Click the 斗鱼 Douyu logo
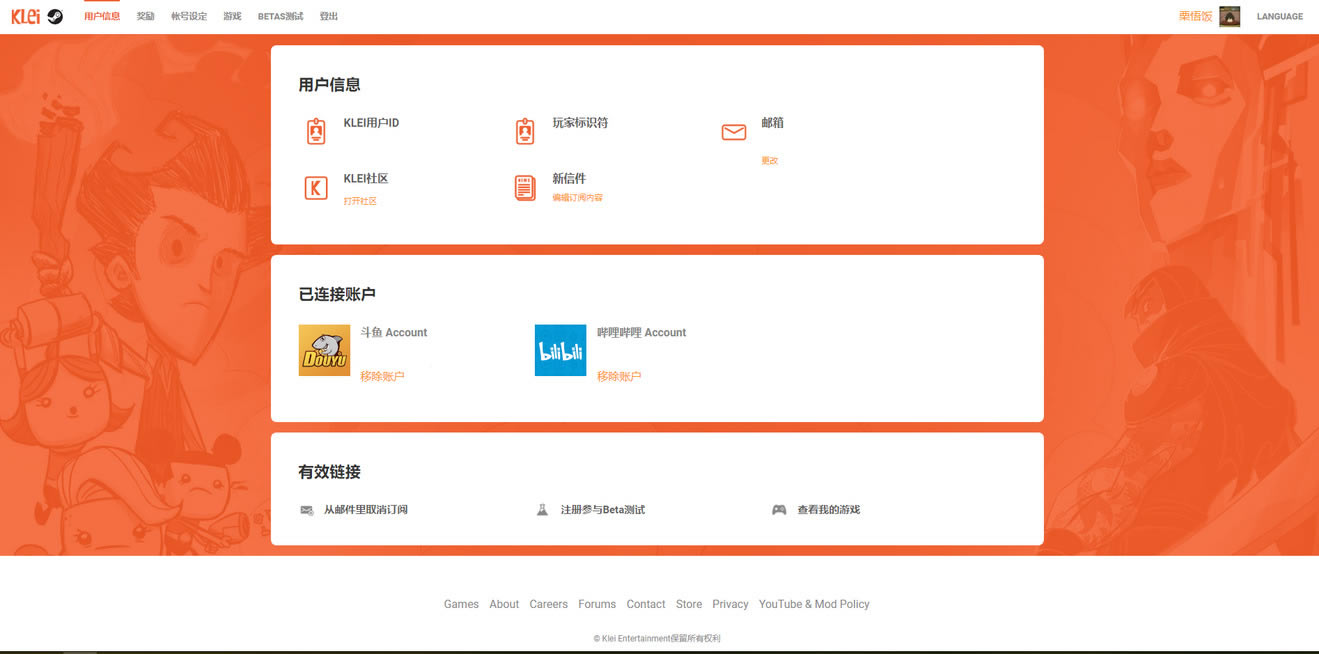This screenshot has width=1319, height=654. [x=324, y=350]
